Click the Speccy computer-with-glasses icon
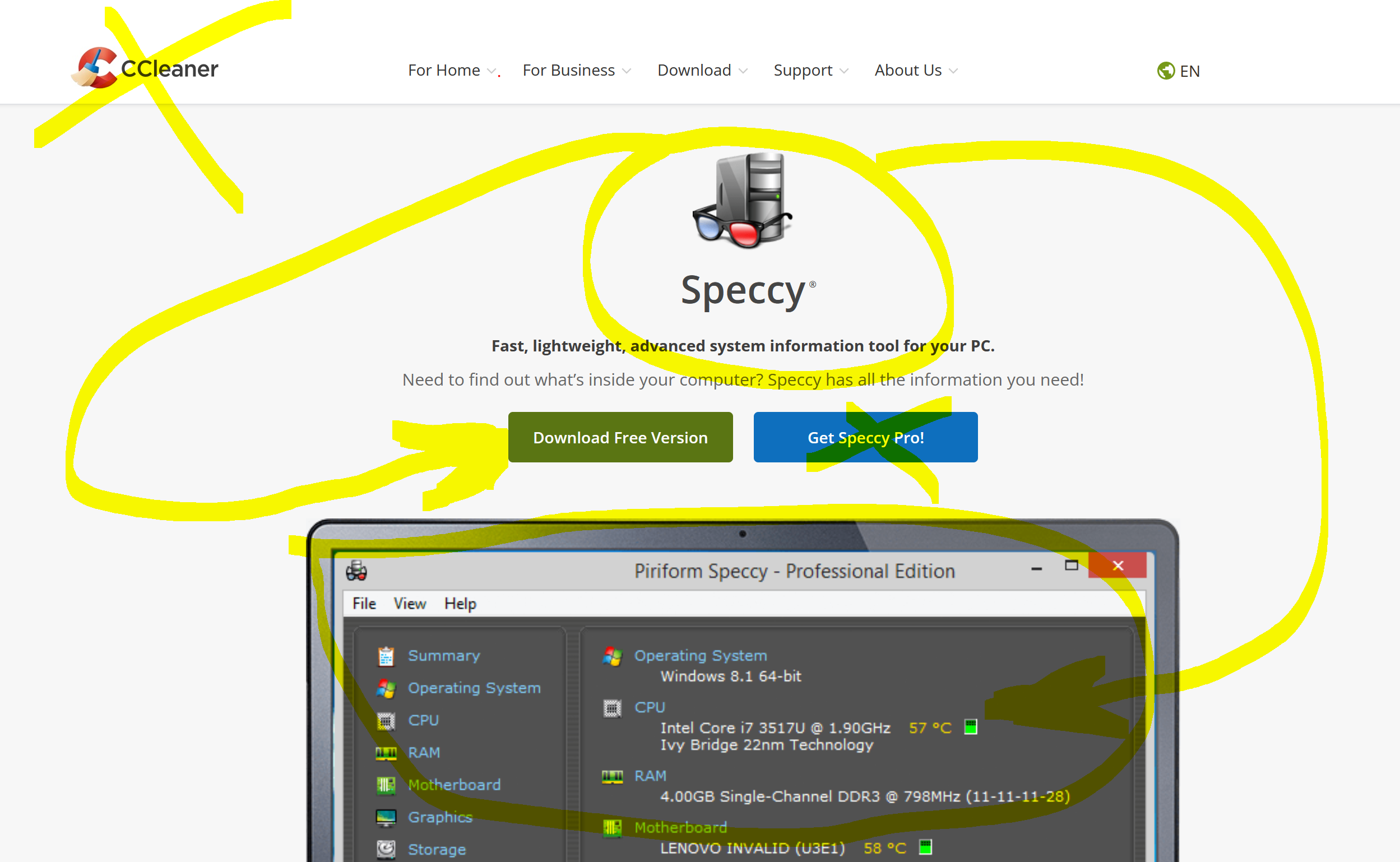The height and width of the screenshot is (862, 1400). pos(742,201)
